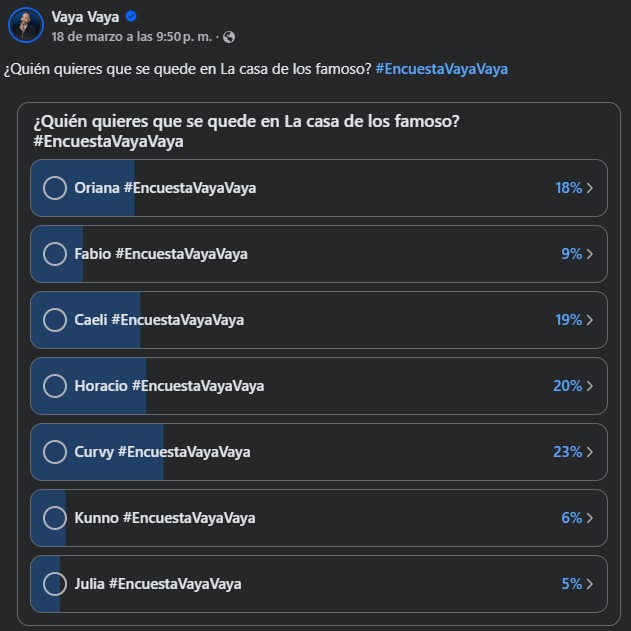Open voter list chevron beside 9%
Viewport: 631px width, 631px height.
(x=591, y=254)
